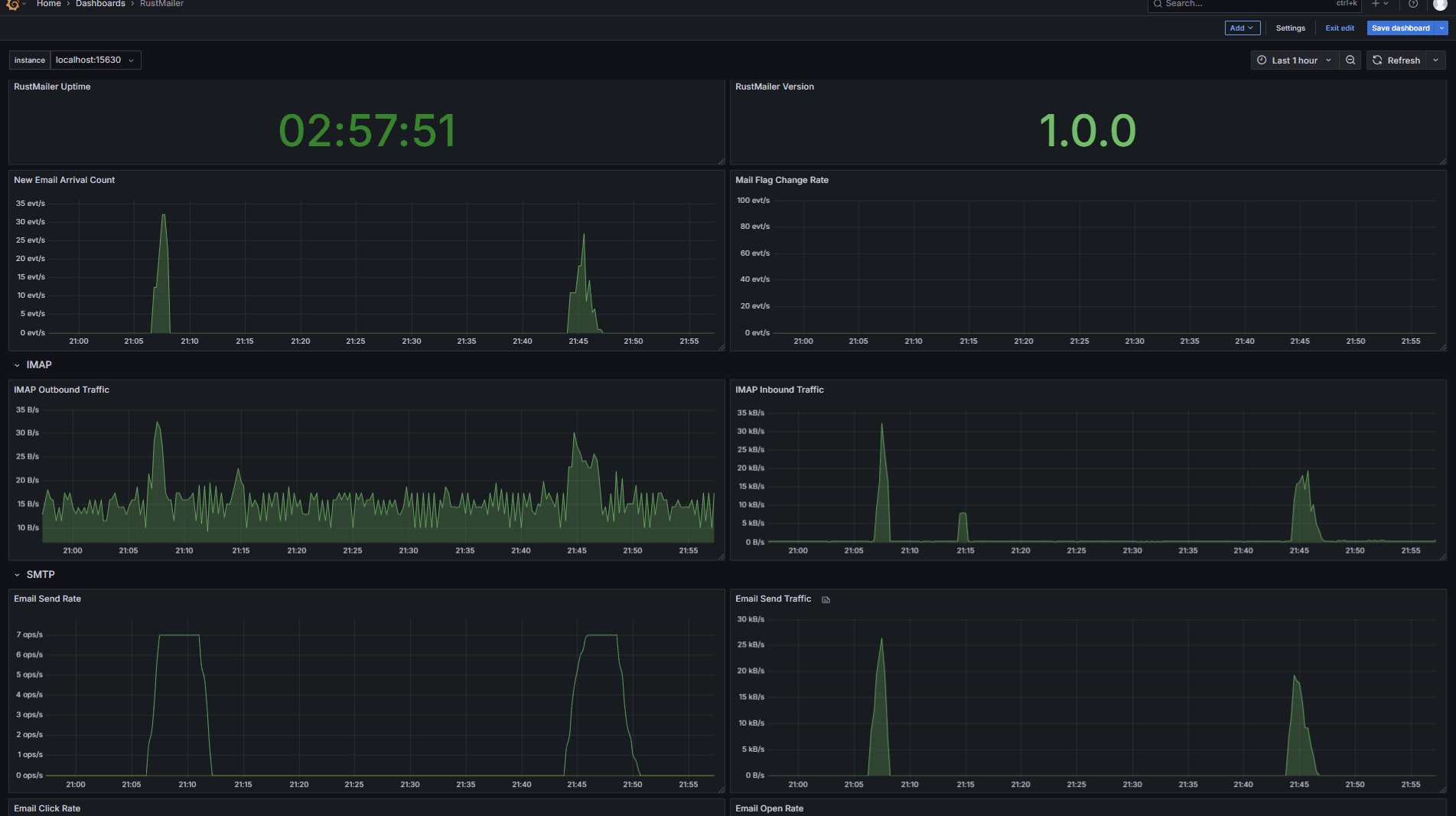Click the Email Open Rate panel title
The height and width of the screenshot is (816, 1456).
click(x=769, y=809)
